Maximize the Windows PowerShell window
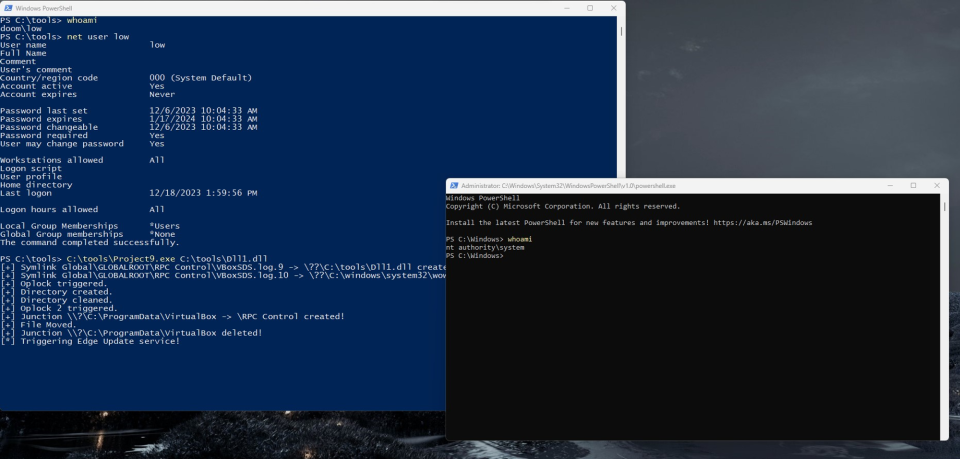Image resolution: width=960 pixels, height=459 pixels. (x=590, y=8)
